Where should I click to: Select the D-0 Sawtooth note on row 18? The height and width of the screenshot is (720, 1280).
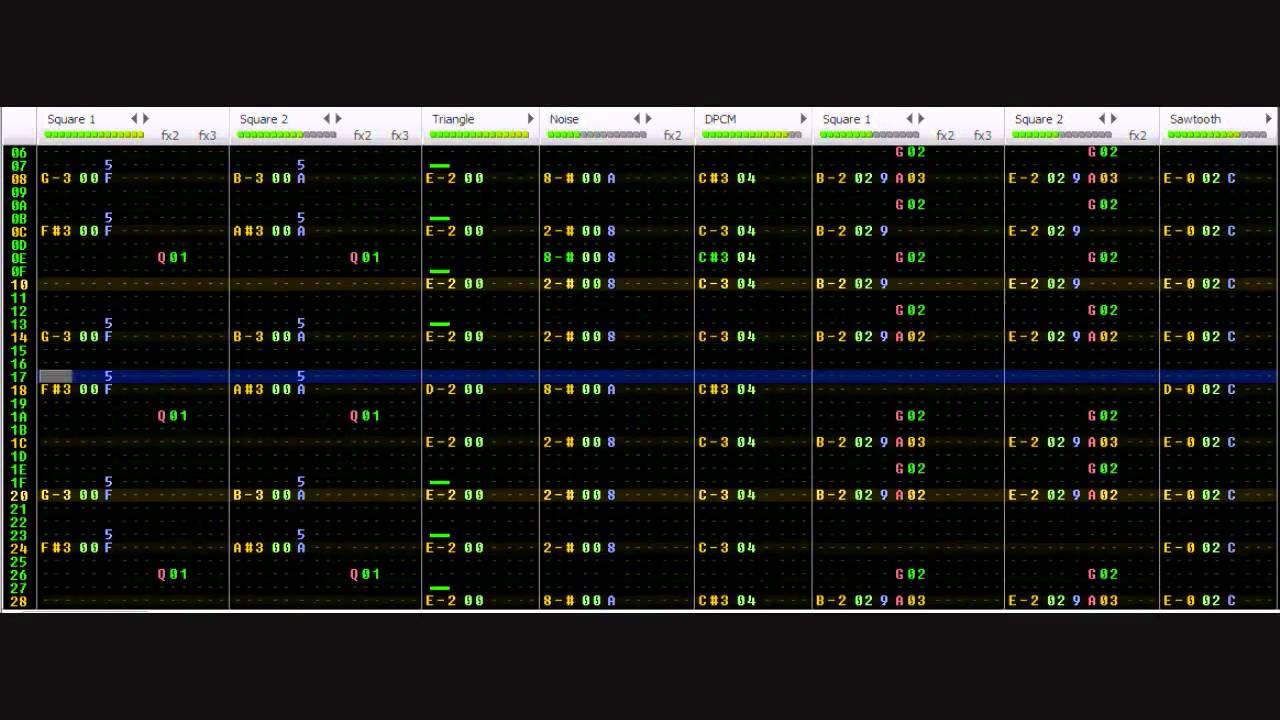click(x=1179, y=389)
